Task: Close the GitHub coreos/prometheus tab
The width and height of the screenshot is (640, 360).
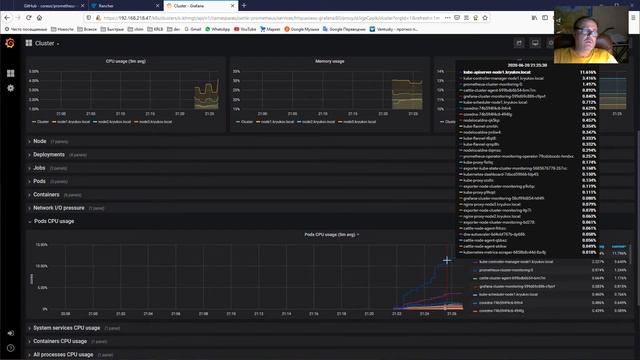Action: click(82, 6)
